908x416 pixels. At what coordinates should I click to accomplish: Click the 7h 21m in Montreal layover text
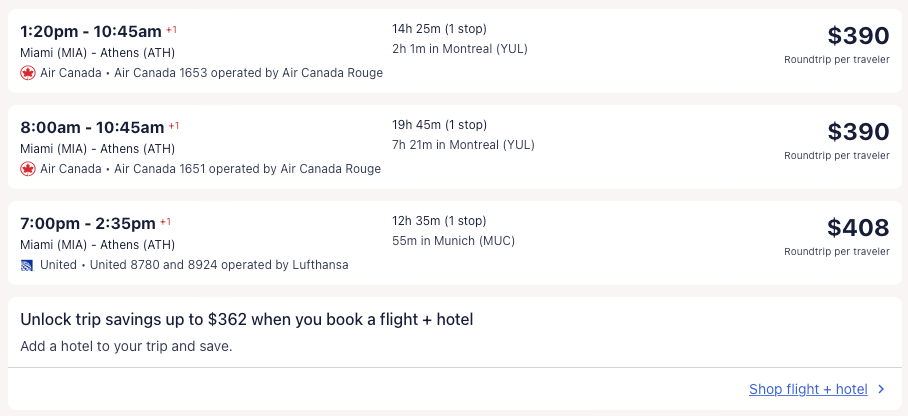pyautogui.click(x=463, y=145)
